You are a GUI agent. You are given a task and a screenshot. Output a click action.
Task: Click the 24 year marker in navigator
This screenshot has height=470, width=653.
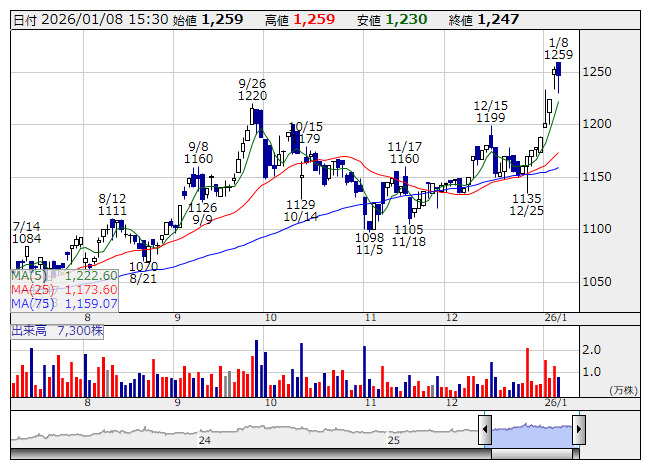click(204, 440)
